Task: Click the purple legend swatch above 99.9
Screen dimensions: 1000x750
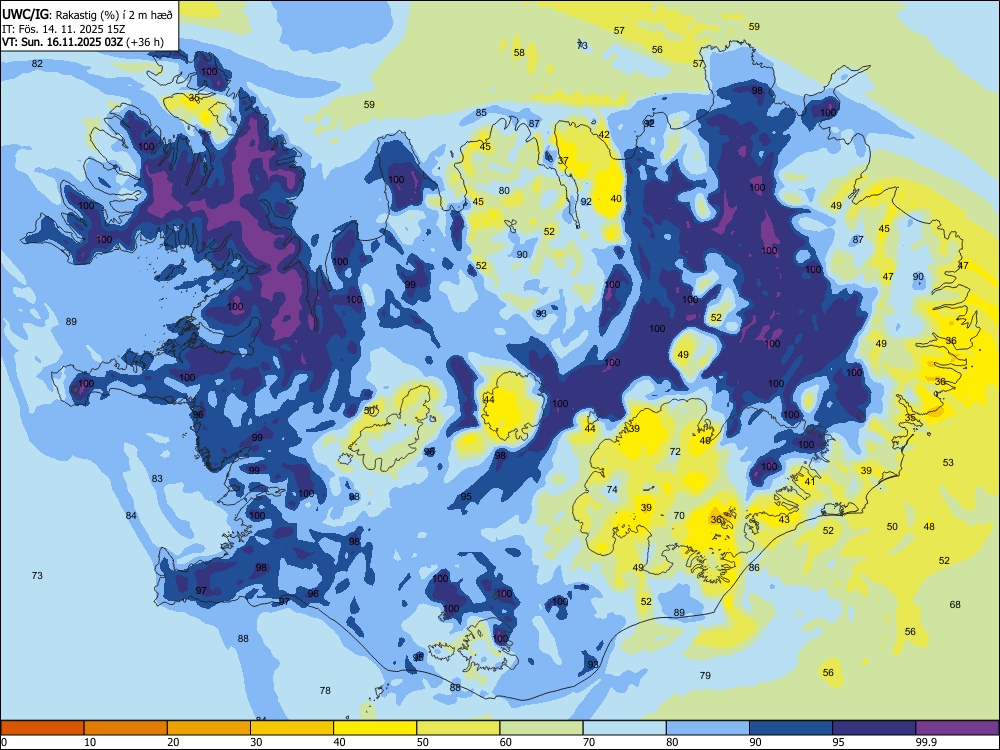Action: point(957,728)
